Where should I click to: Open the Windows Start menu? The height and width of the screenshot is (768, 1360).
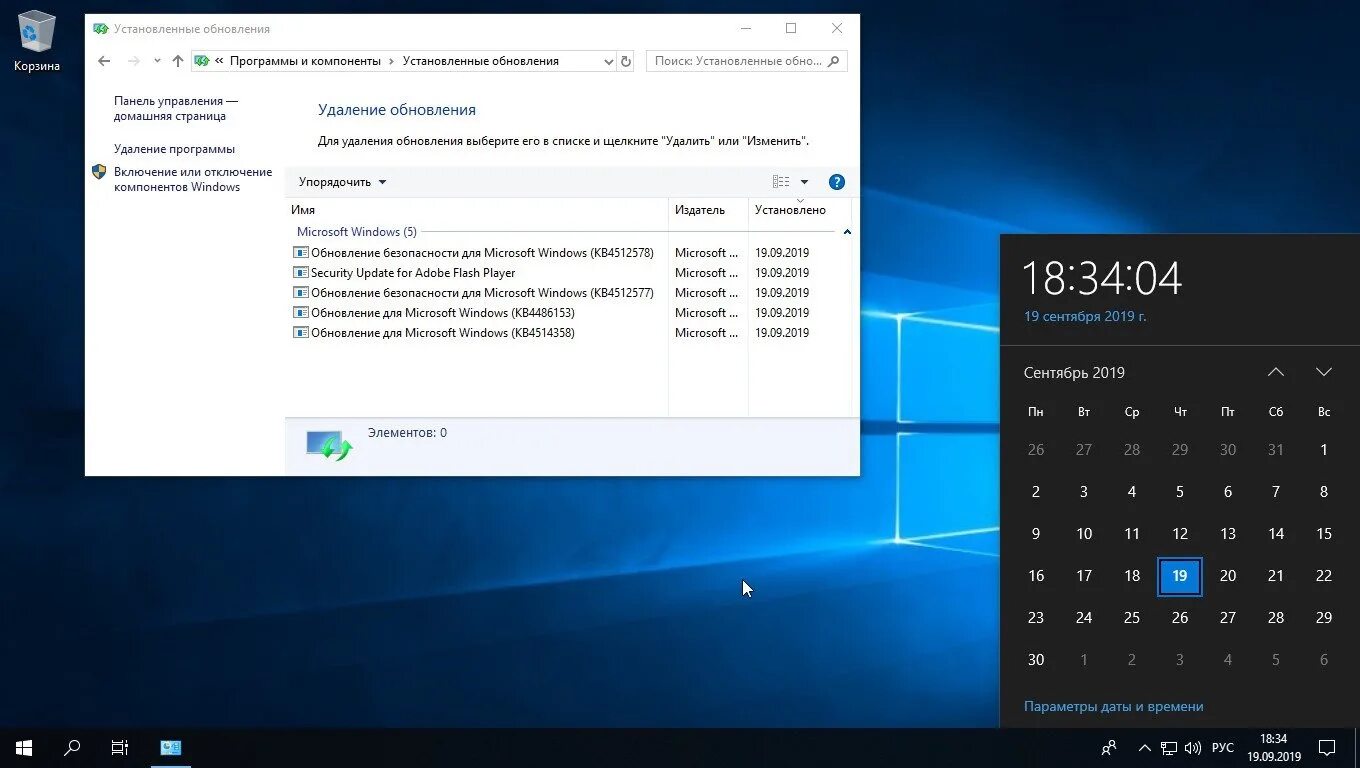tap(24, 748)
